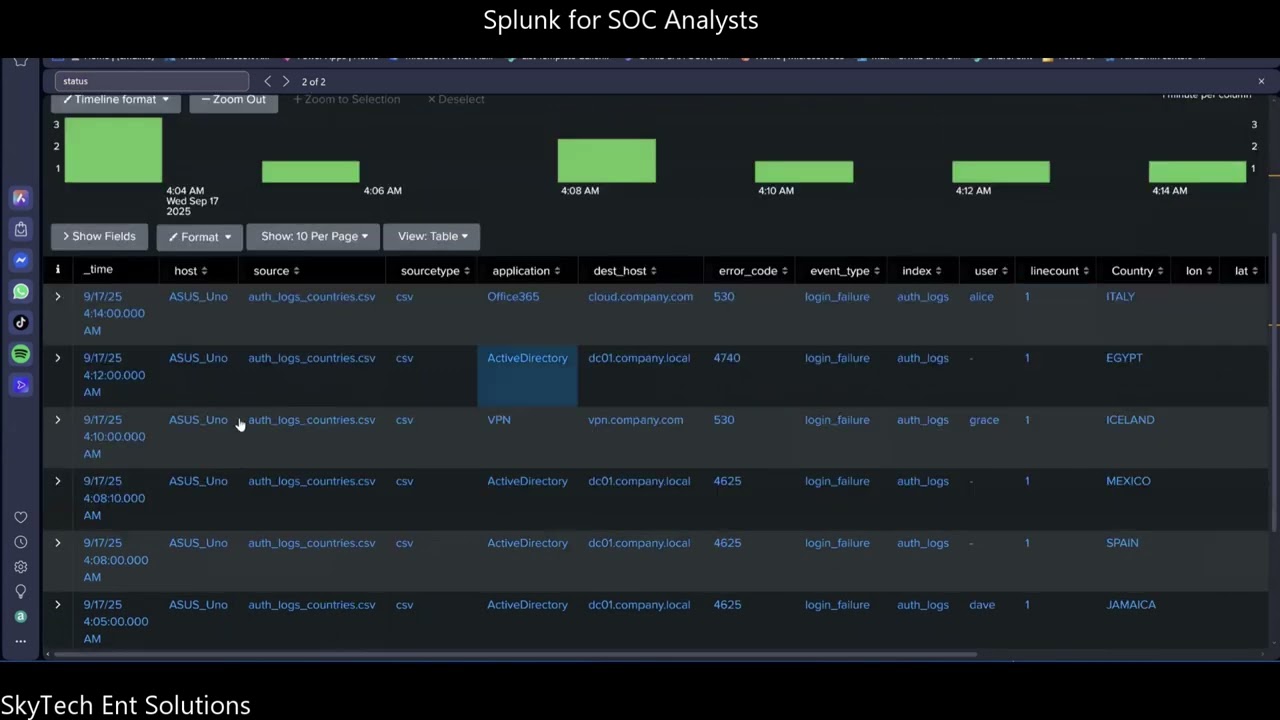Click the JAMAICA country value
This screenshot has width=1280, height=720.
point(1131,605)
